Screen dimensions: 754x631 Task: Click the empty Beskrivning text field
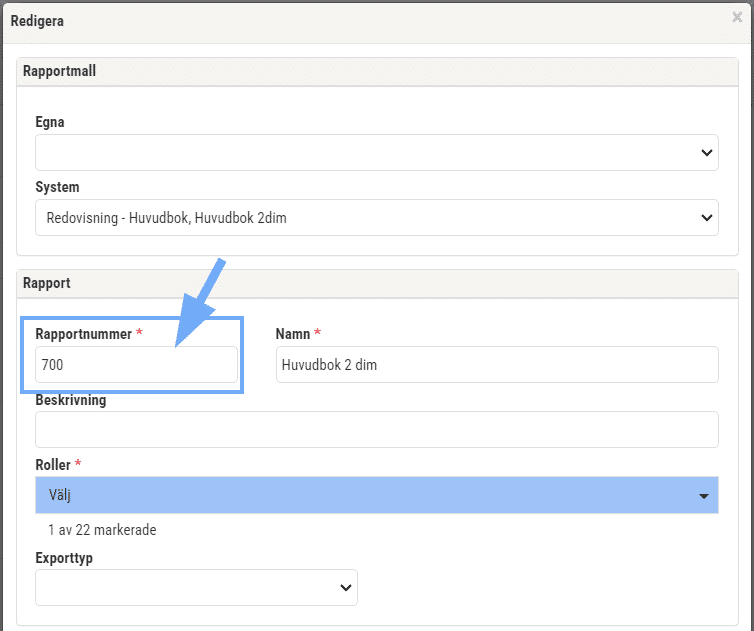377,429
